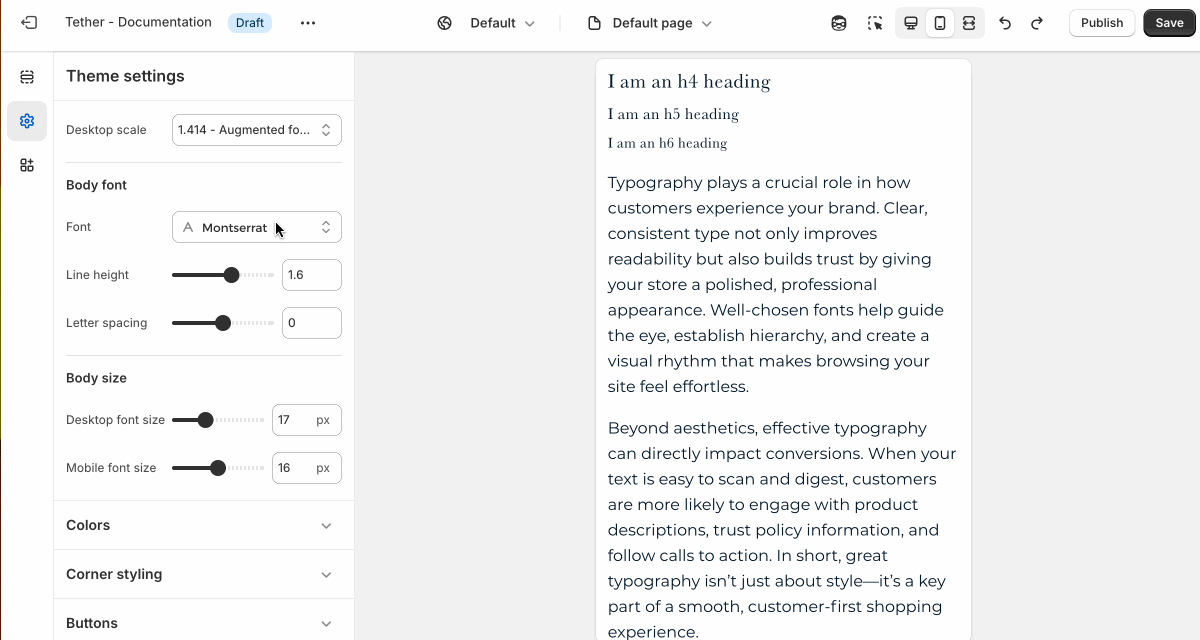Switch to mobile preview view
The image size is (1200, 640).
point(940,23)
